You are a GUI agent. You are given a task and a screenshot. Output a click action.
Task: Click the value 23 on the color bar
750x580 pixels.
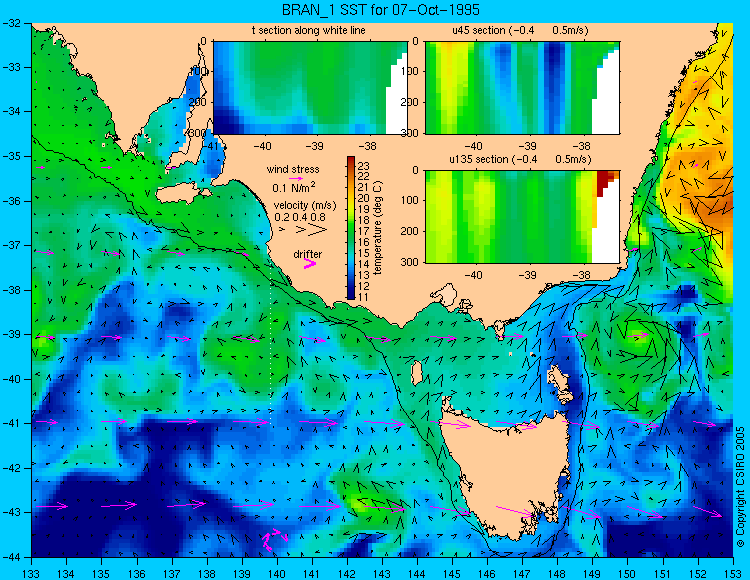click(364, 166)
